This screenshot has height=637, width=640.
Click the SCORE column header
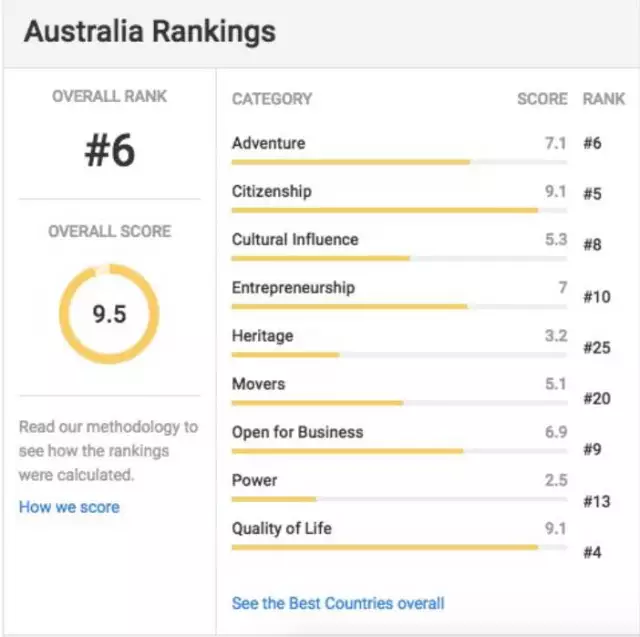542,99
